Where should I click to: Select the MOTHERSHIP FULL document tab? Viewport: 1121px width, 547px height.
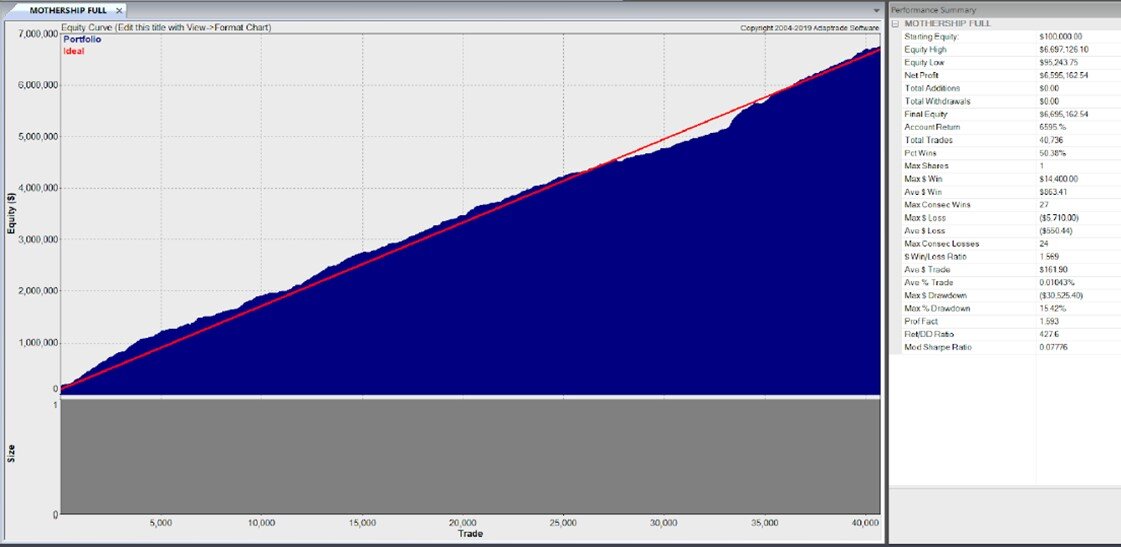point(67,10)
